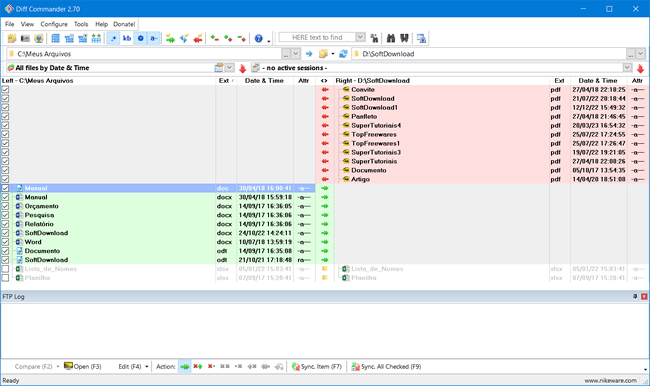Pin the FTP Log panel
The height and width of the screenshot is (386, 650).
click(635, 296)
